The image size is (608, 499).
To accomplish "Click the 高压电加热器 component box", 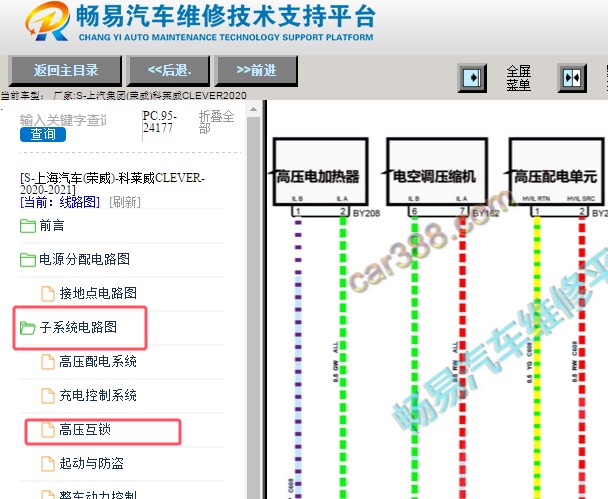I will (x=320, y=171).
